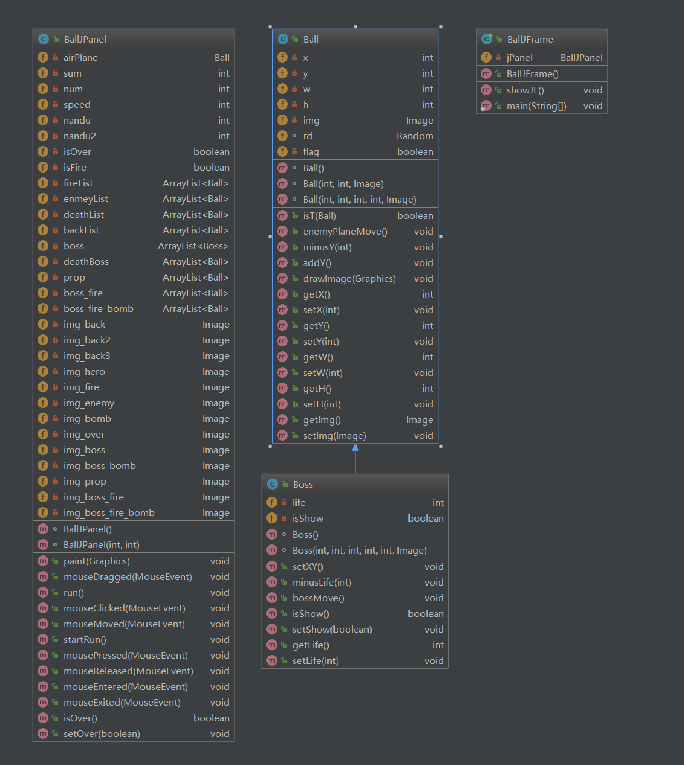Click the top-center selection handle of Ball
The image size is (684, 765).
pos(355,26)
